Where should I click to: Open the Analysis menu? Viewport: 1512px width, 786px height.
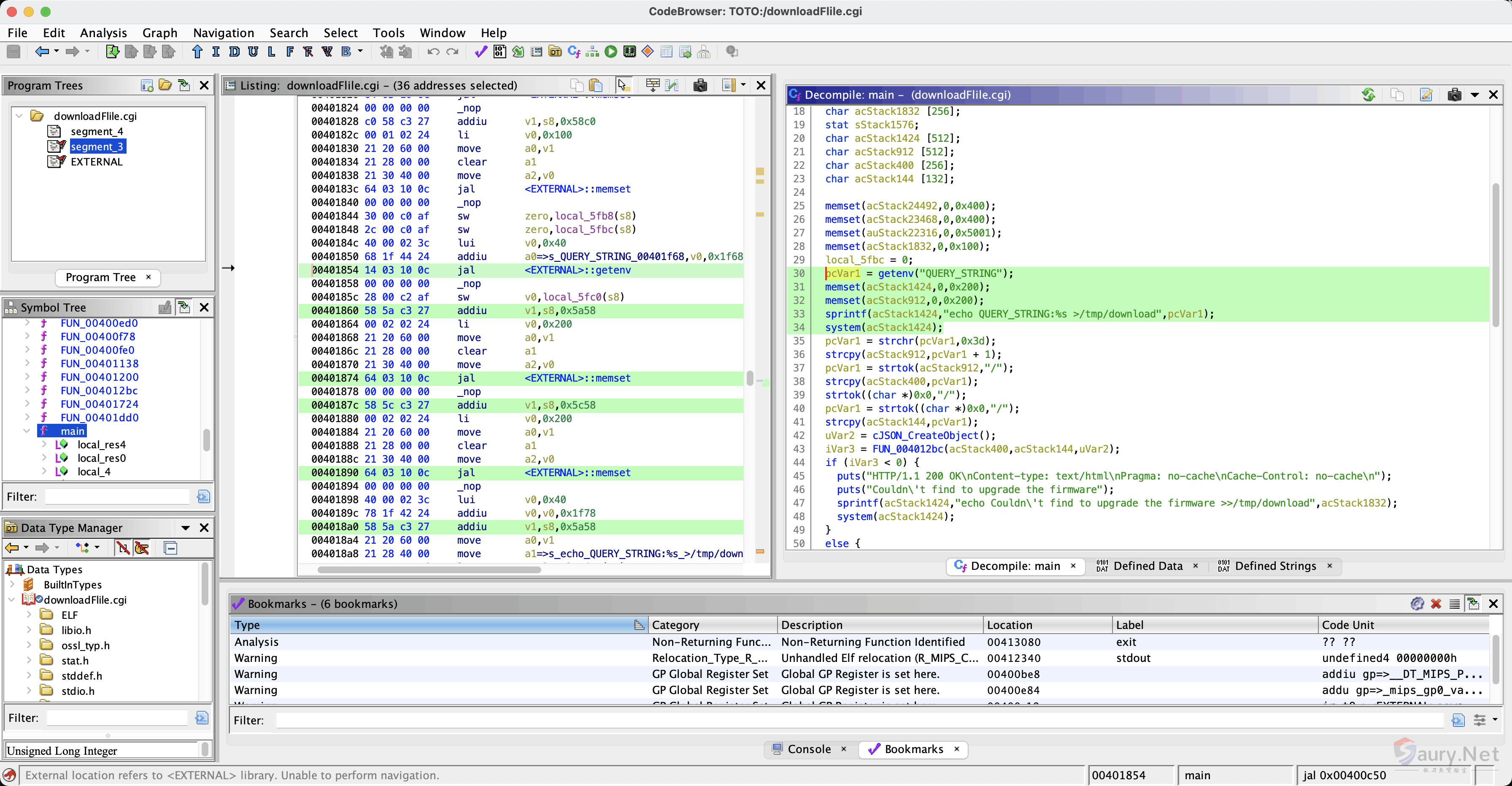pyautogui.click(x=103, y=33)
